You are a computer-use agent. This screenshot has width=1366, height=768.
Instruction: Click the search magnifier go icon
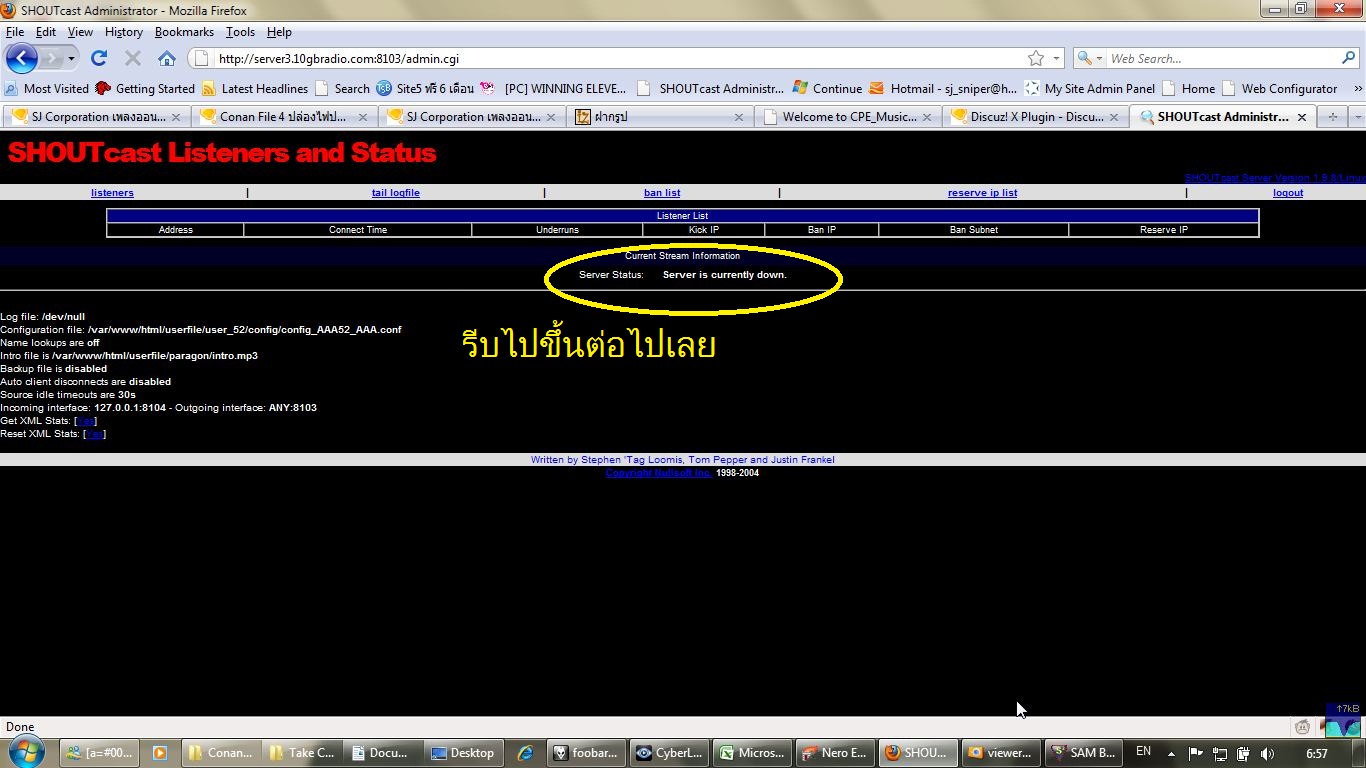[x=1348, y=58]
